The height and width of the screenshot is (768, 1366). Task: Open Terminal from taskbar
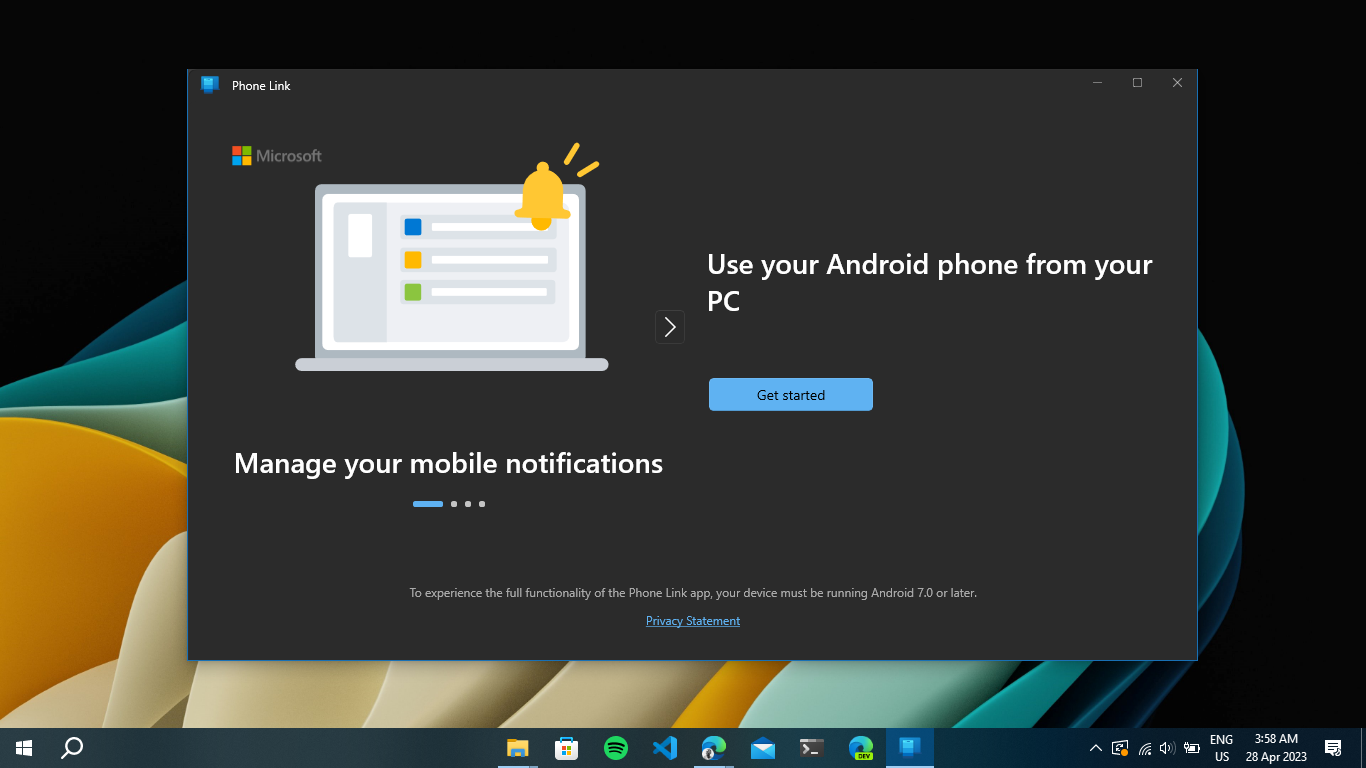click(x=812, y=748)
